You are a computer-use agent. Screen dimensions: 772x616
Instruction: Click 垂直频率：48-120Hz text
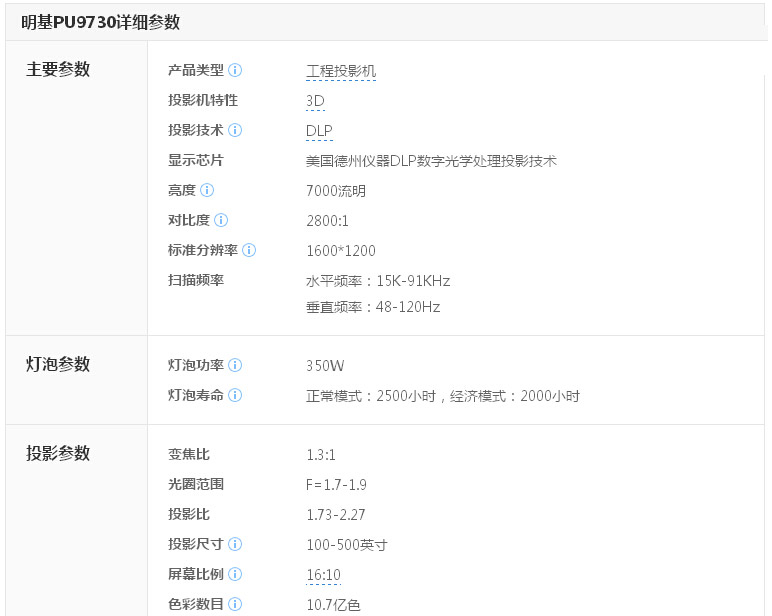pos(373,307)
